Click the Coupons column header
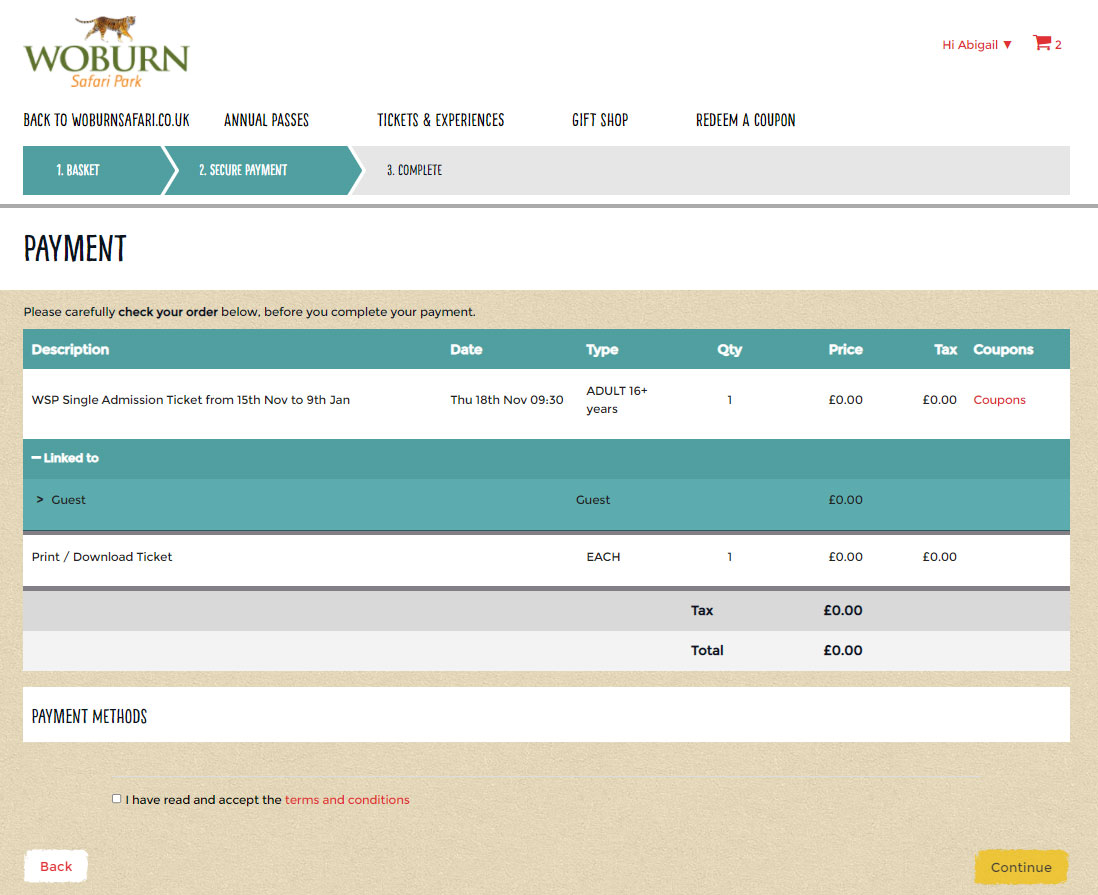1098x895 pixels. point(1003,349)
